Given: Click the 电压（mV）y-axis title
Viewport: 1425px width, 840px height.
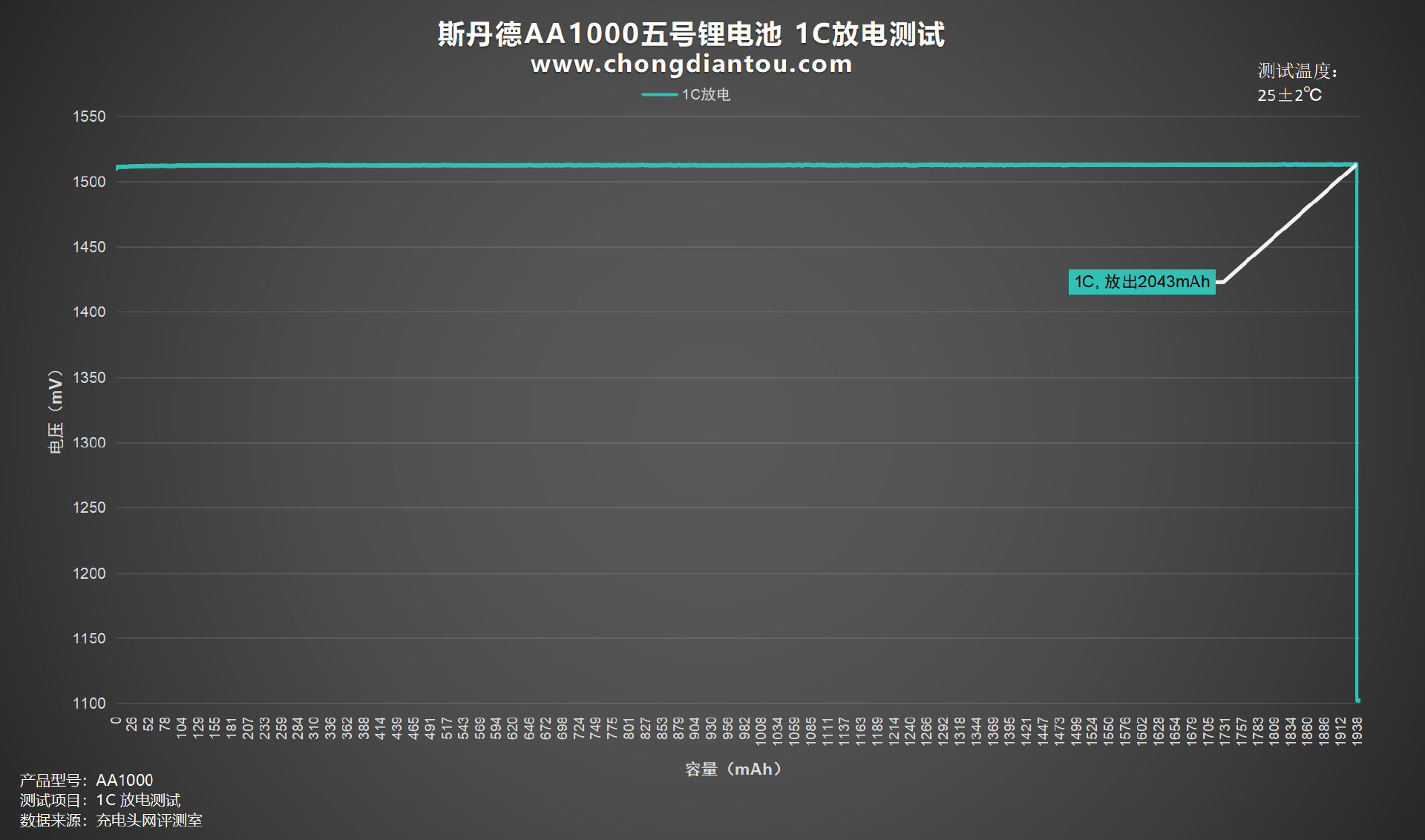Looking at the screenshot, I should click(55, 410).
